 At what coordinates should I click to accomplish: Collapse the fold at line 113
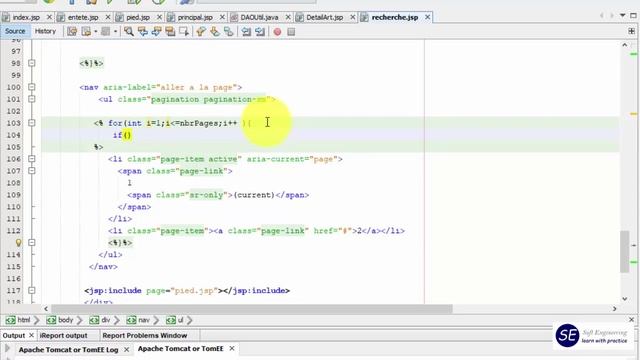coord(31,242)
